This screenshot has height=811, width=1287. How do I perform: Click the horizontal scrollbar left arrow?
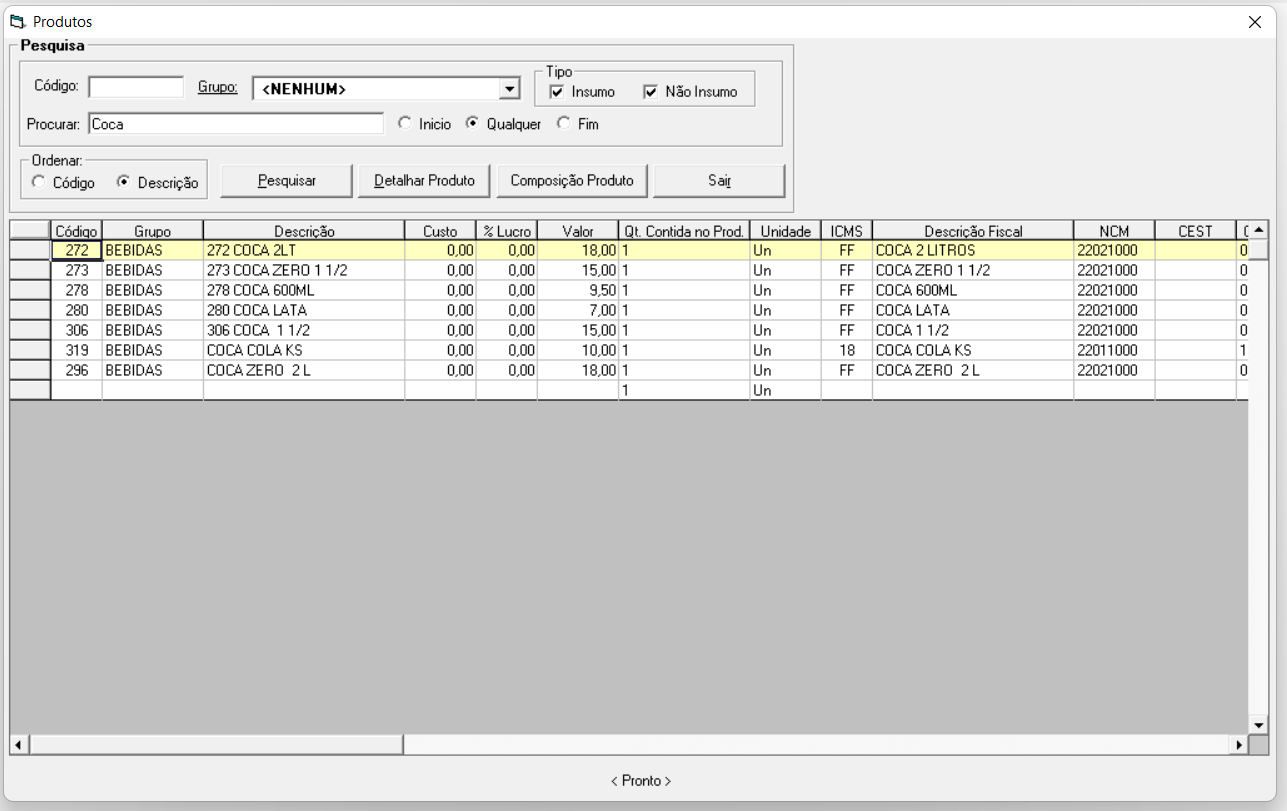[x=19, y=745]
